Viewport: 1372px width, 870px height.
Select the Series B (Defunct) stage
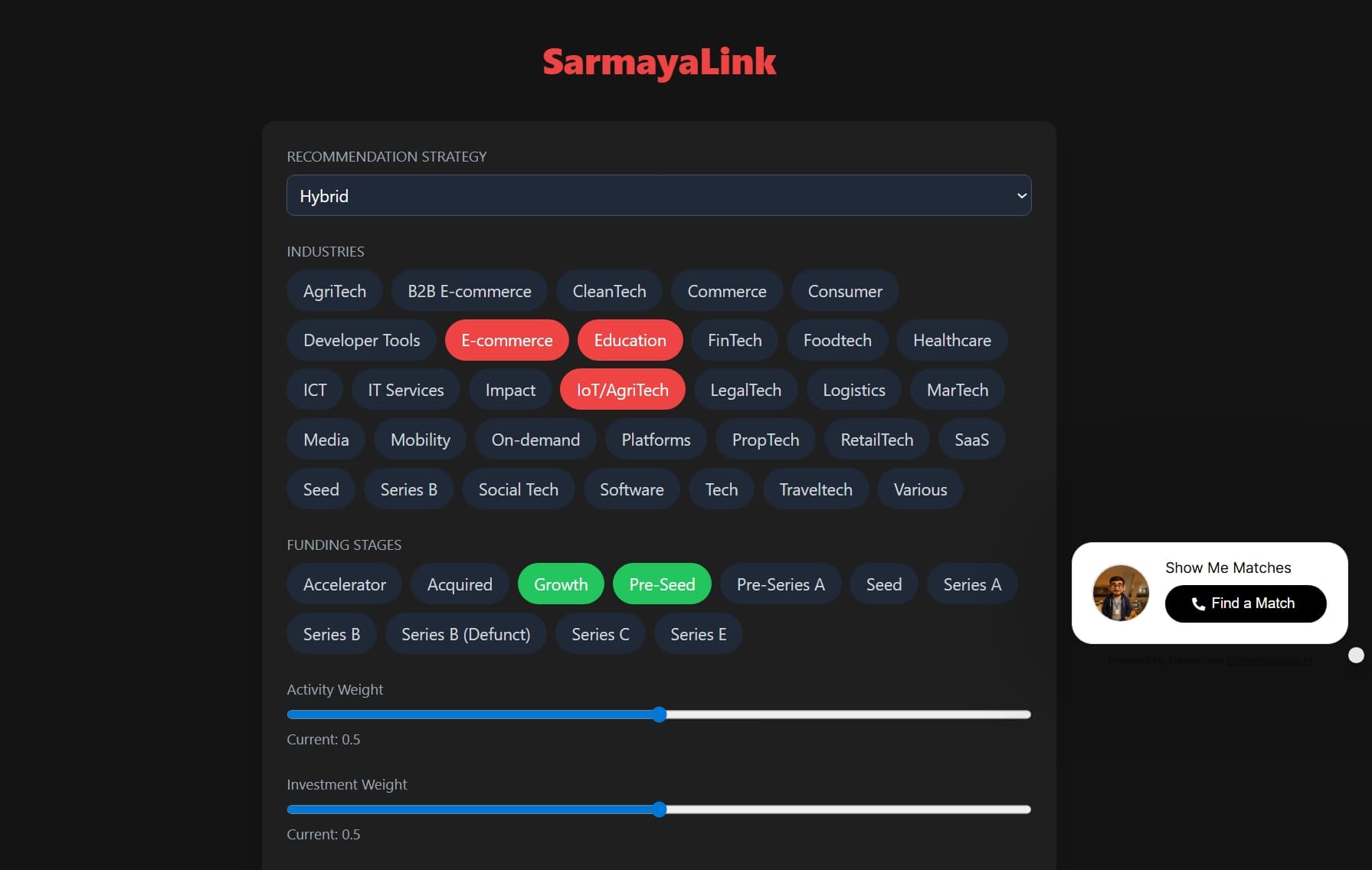pyautogui.click(x=466, y=634)
